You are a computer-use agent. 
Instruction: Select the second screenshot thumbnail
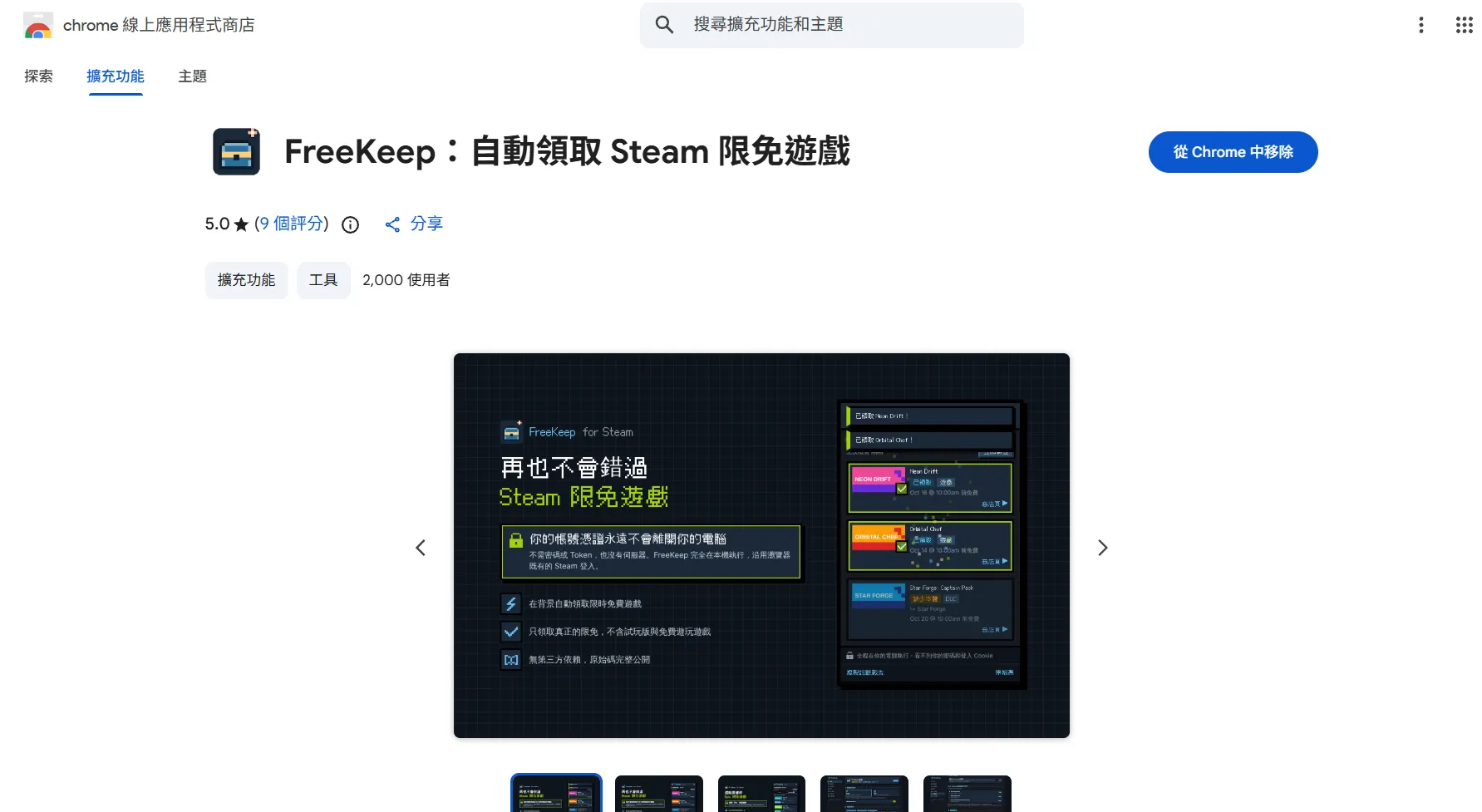[659, 794]
